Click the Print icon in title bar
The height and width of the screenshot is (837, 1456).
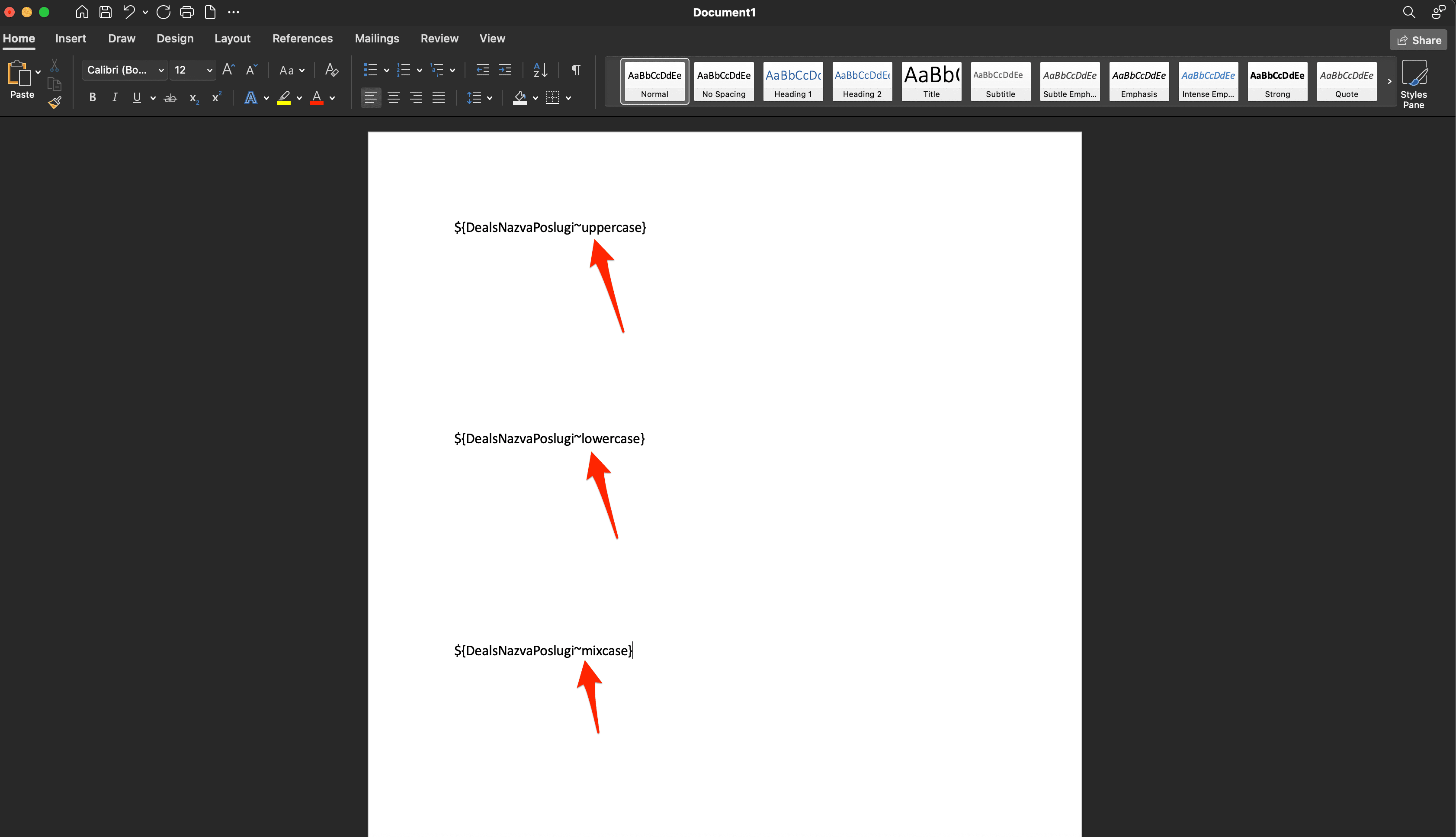click(187, 12)
